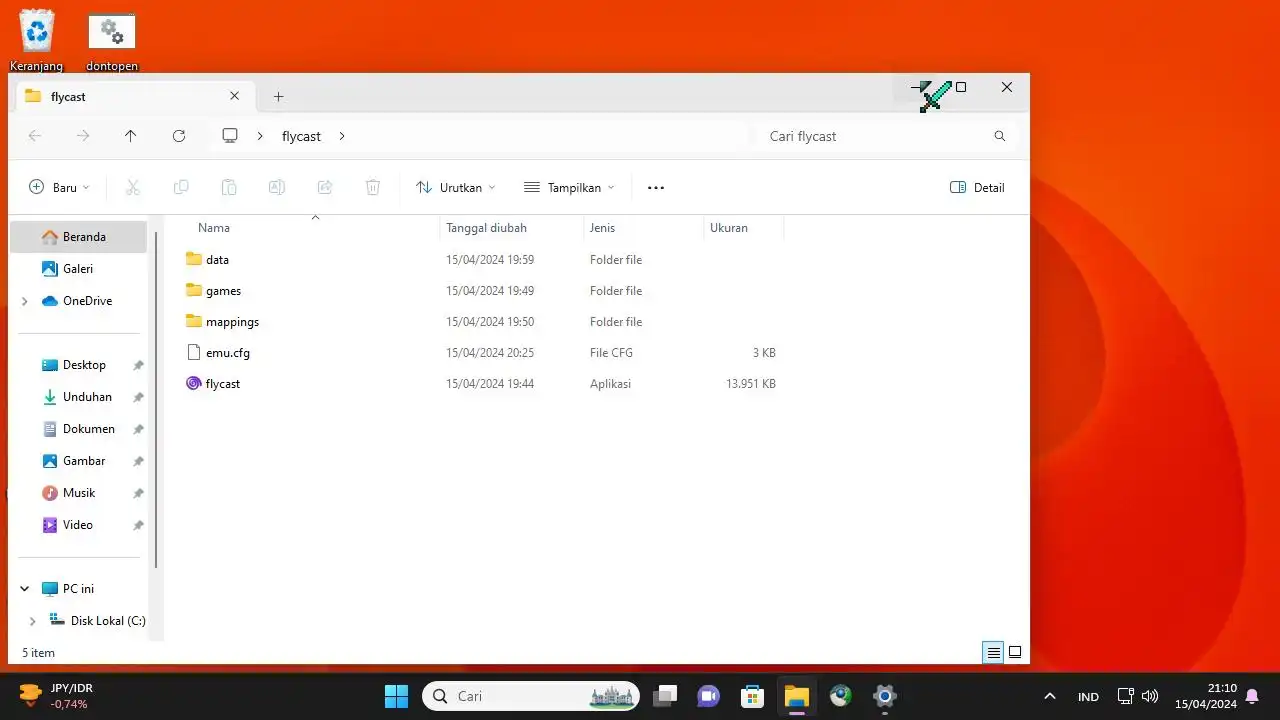Screen dimensions: 1280x720
Task: Add a new Explorer tab
Action: (x=279, y=96)
